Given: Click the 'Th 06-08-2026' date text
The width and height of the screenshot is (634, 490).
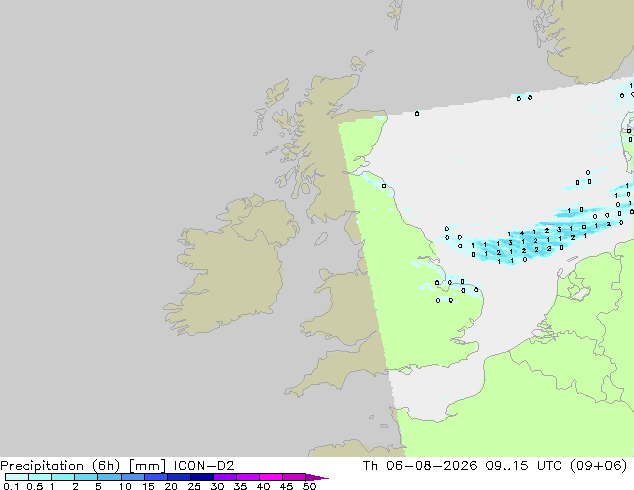Looking at the screenshot, I should tap(420, 466).
